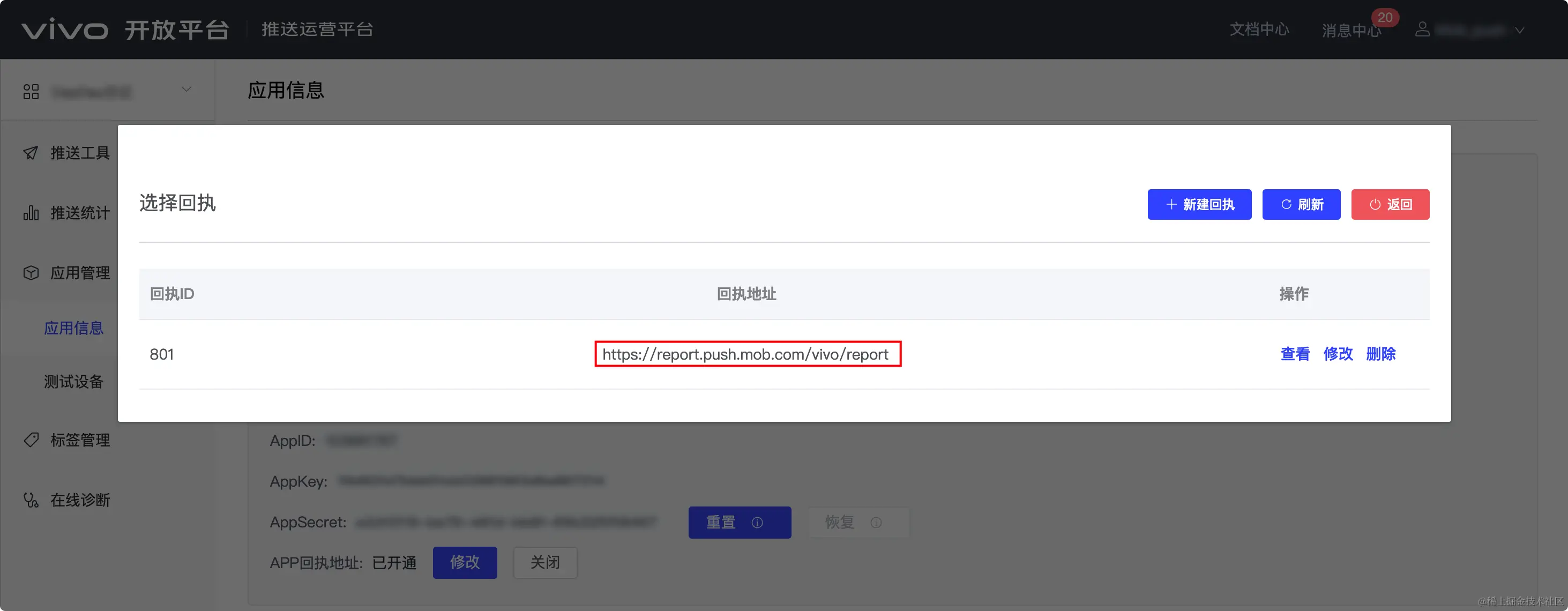Click info icon on 恢复 button

tap(876, 523)
